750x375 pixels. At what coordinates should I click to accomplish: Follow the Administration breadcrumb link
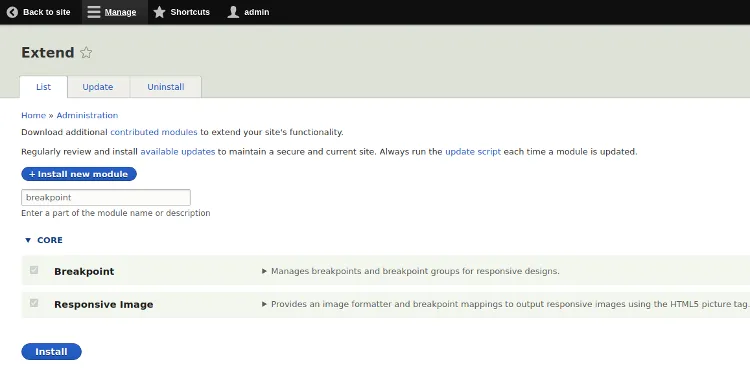[87, 115]
